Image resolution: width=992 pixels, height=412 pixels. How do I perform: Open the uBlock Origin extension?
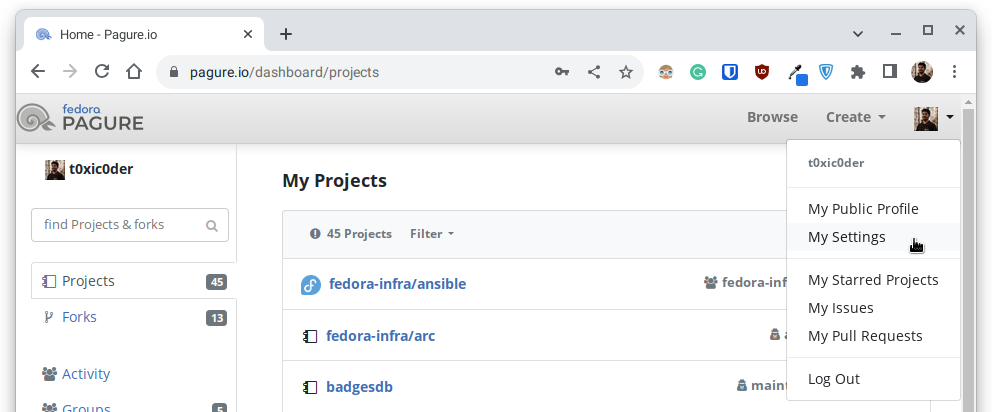point(762,72)
